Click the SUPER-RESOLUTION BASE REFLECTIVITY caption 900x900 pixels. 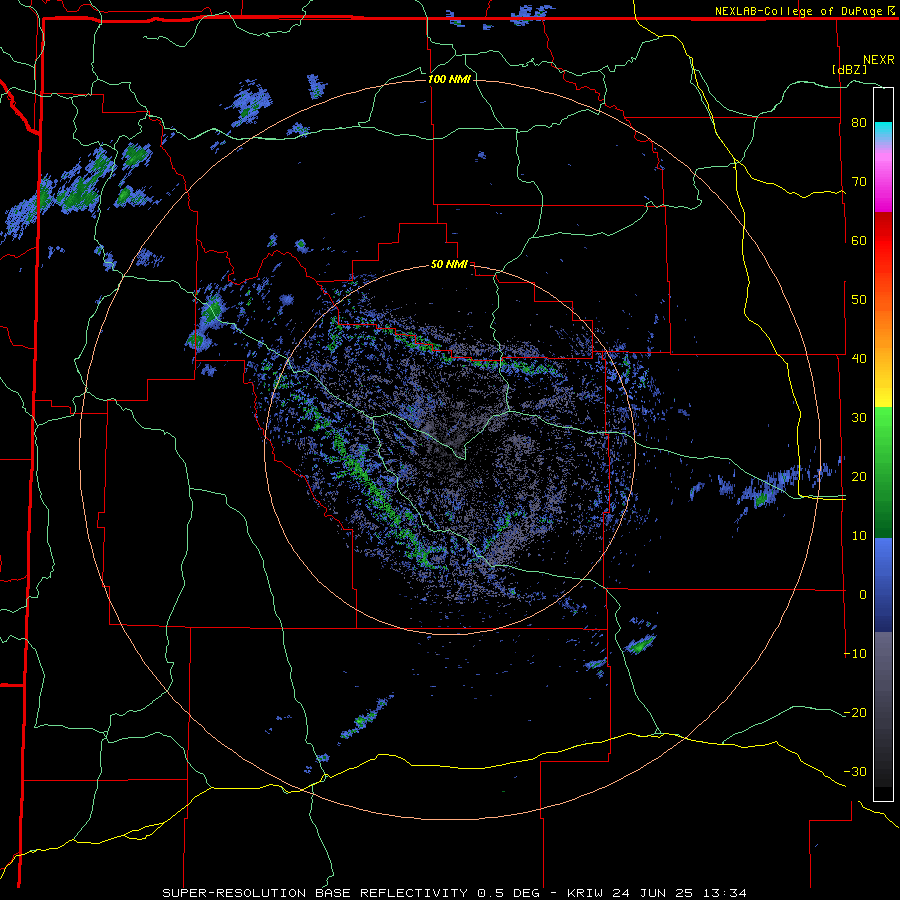[315, 893]
